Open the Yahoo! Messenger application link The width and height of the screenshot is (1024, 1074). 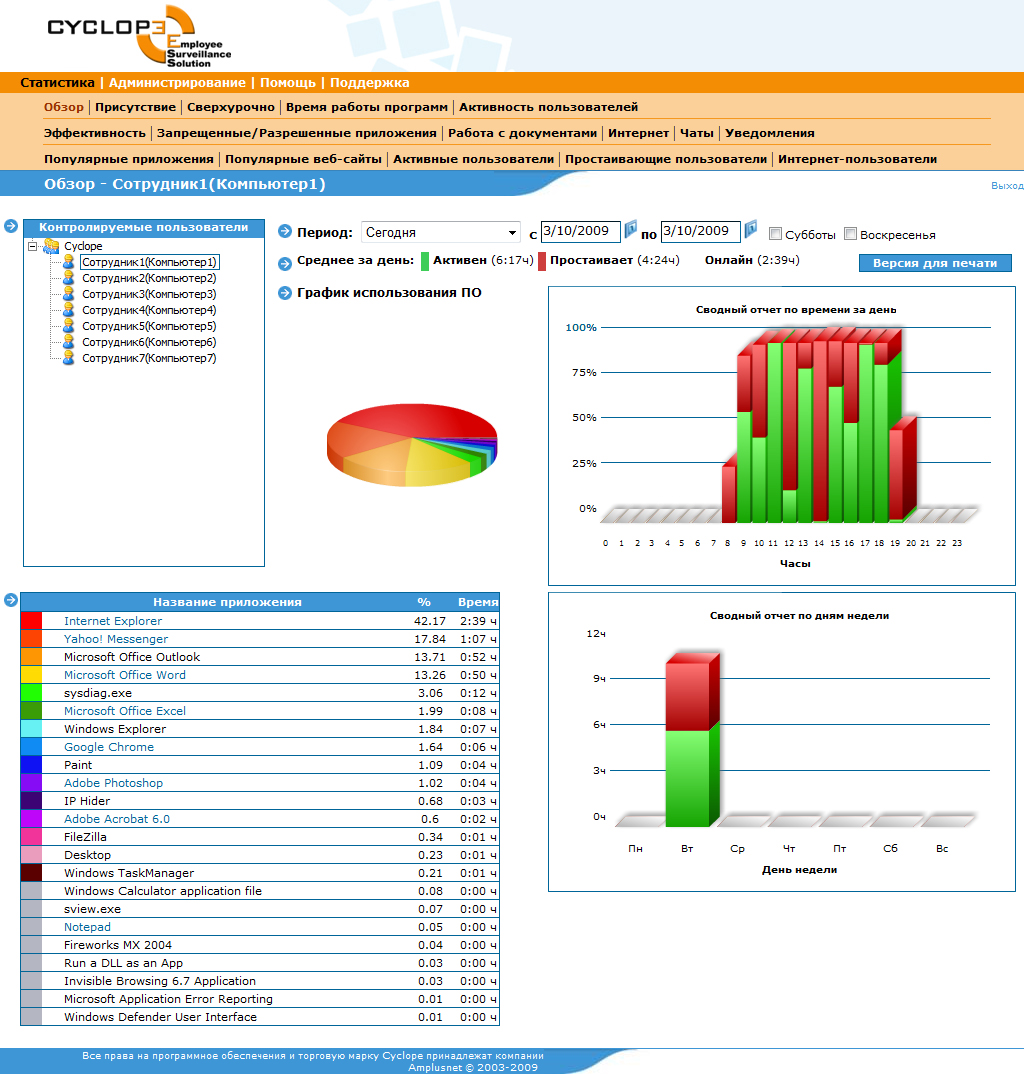tap(116, 638)
